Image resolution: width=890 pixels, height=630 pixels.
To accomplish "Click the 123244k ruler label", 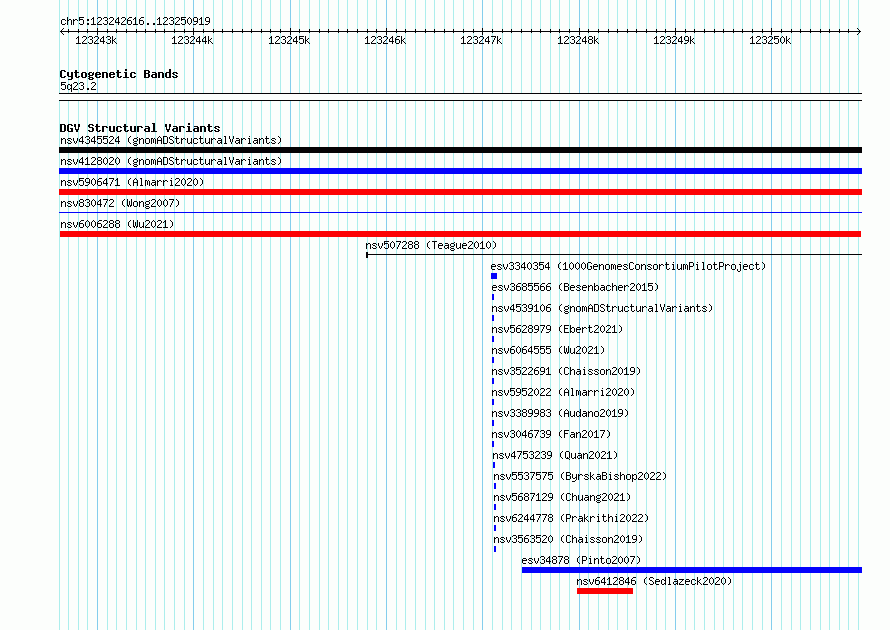I will click(192, 40).
